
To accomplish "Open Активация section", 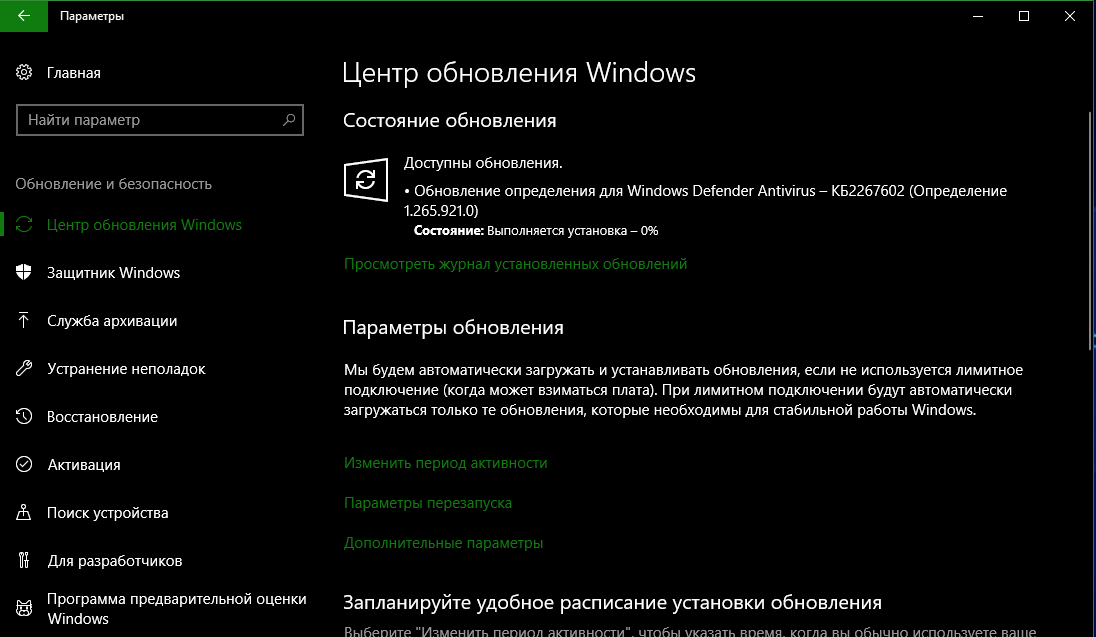I will click(x=84, y=465).
